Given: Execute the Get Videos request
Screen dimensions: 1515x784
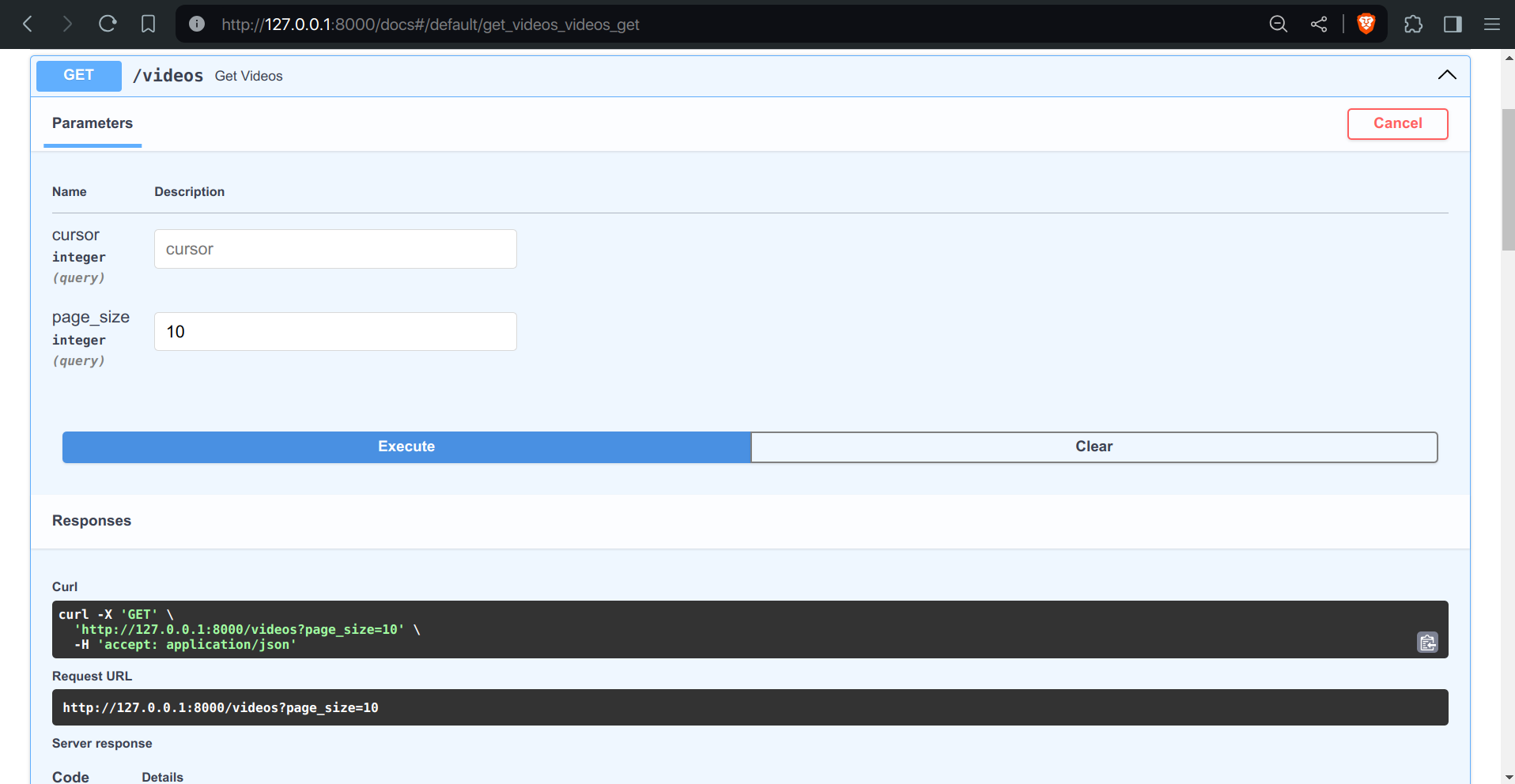Looking at the screenshot, I should click(406, 447).
